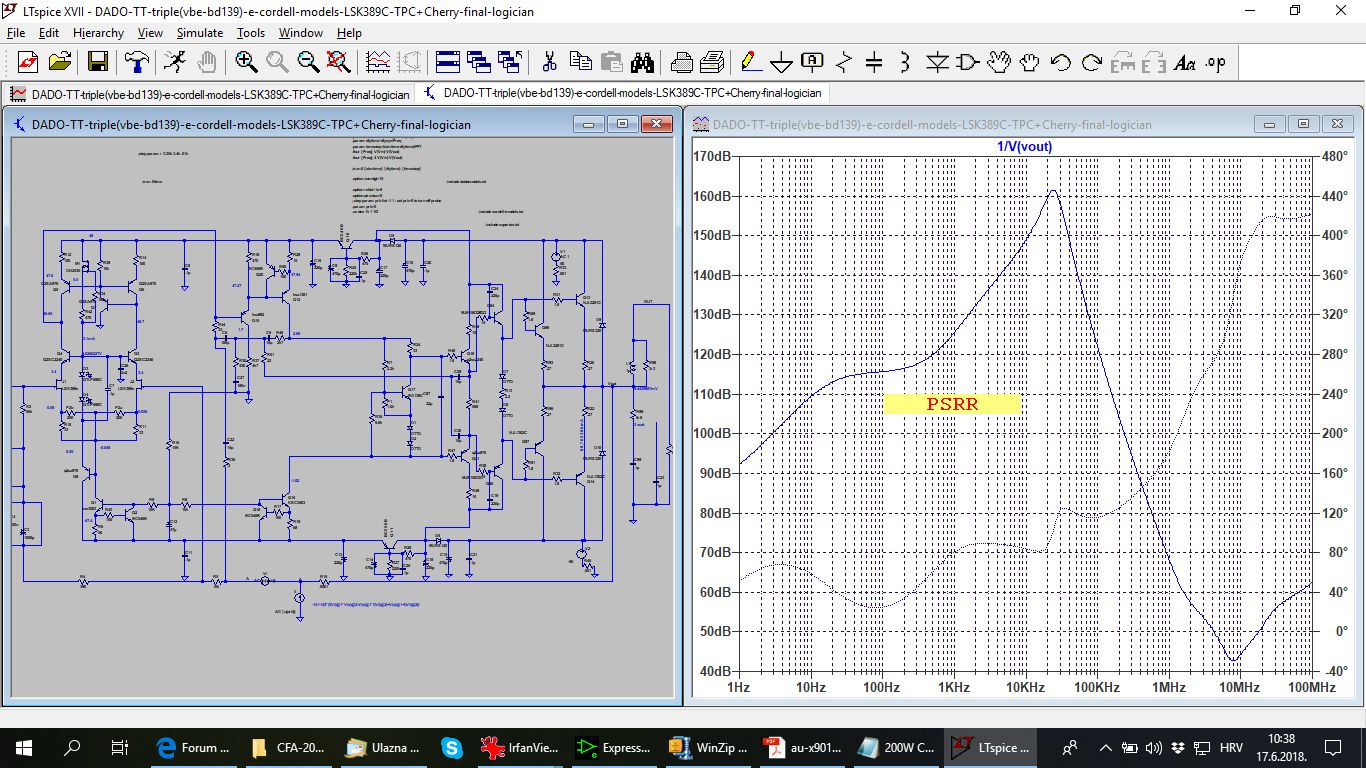
Task: Open the Component gate selector
Action: (968, 62)
